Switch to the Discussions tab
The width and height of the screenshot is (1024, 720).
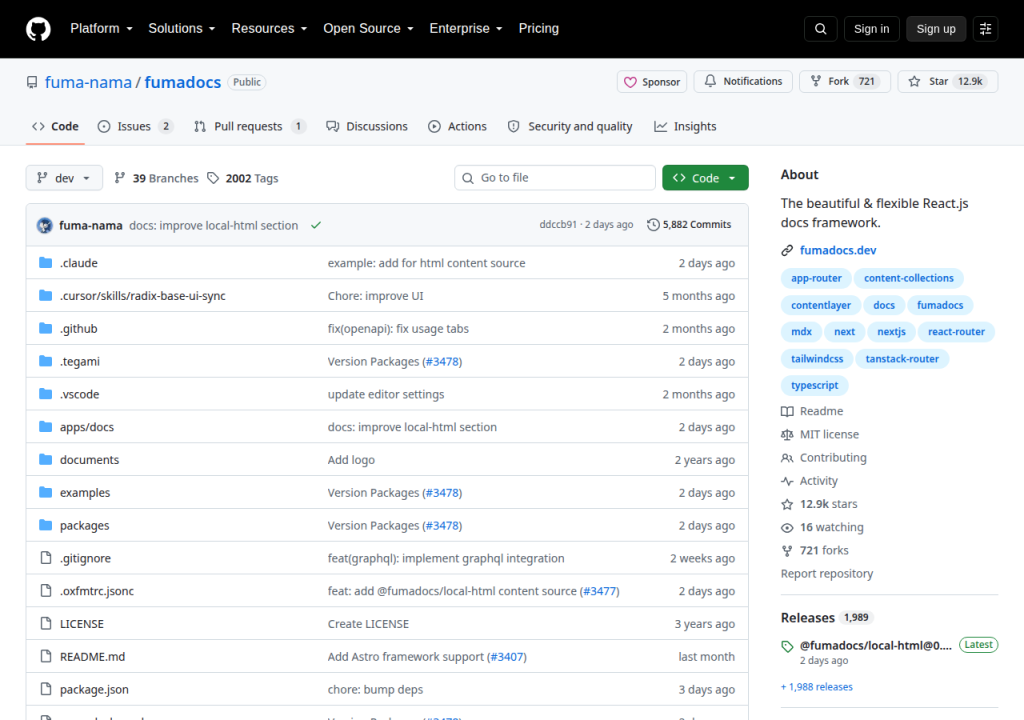coord(367,126)
